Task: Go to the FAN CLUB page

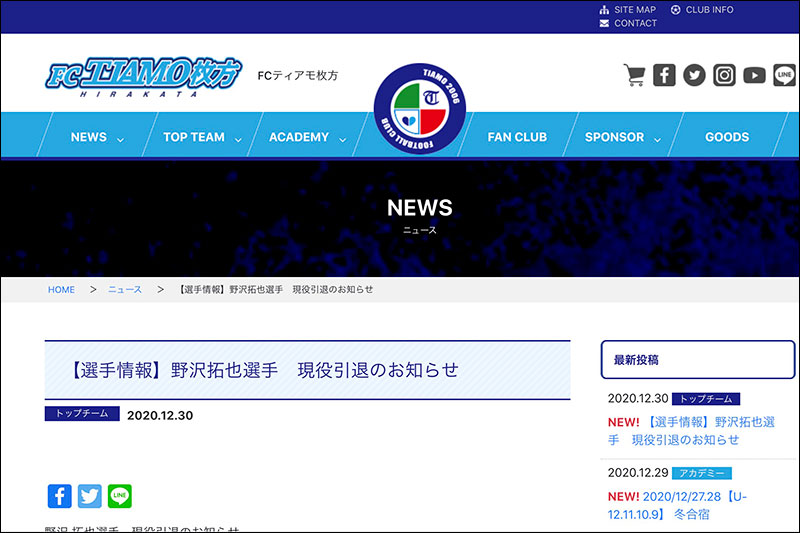Action: [x=517, y=137]
